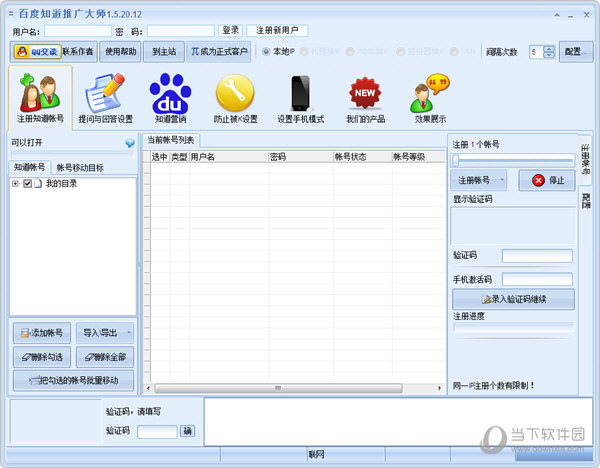Click the 帐号等级 column header
This screenshot has height=468, width=600.
[419, 157]
